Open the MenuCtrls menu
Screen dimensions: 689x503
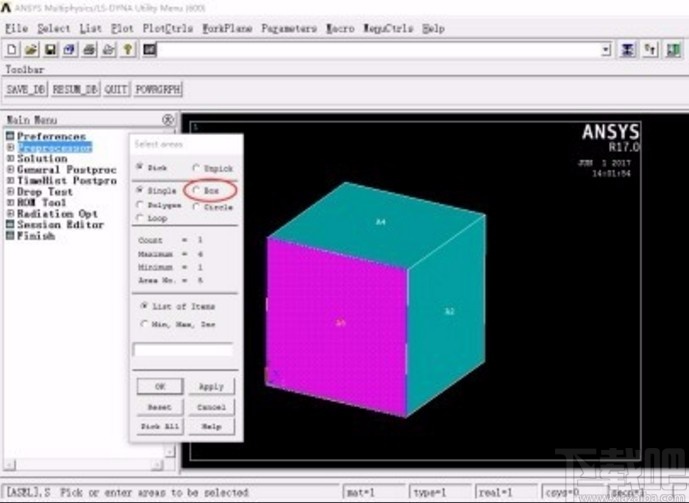coord(388,29)
